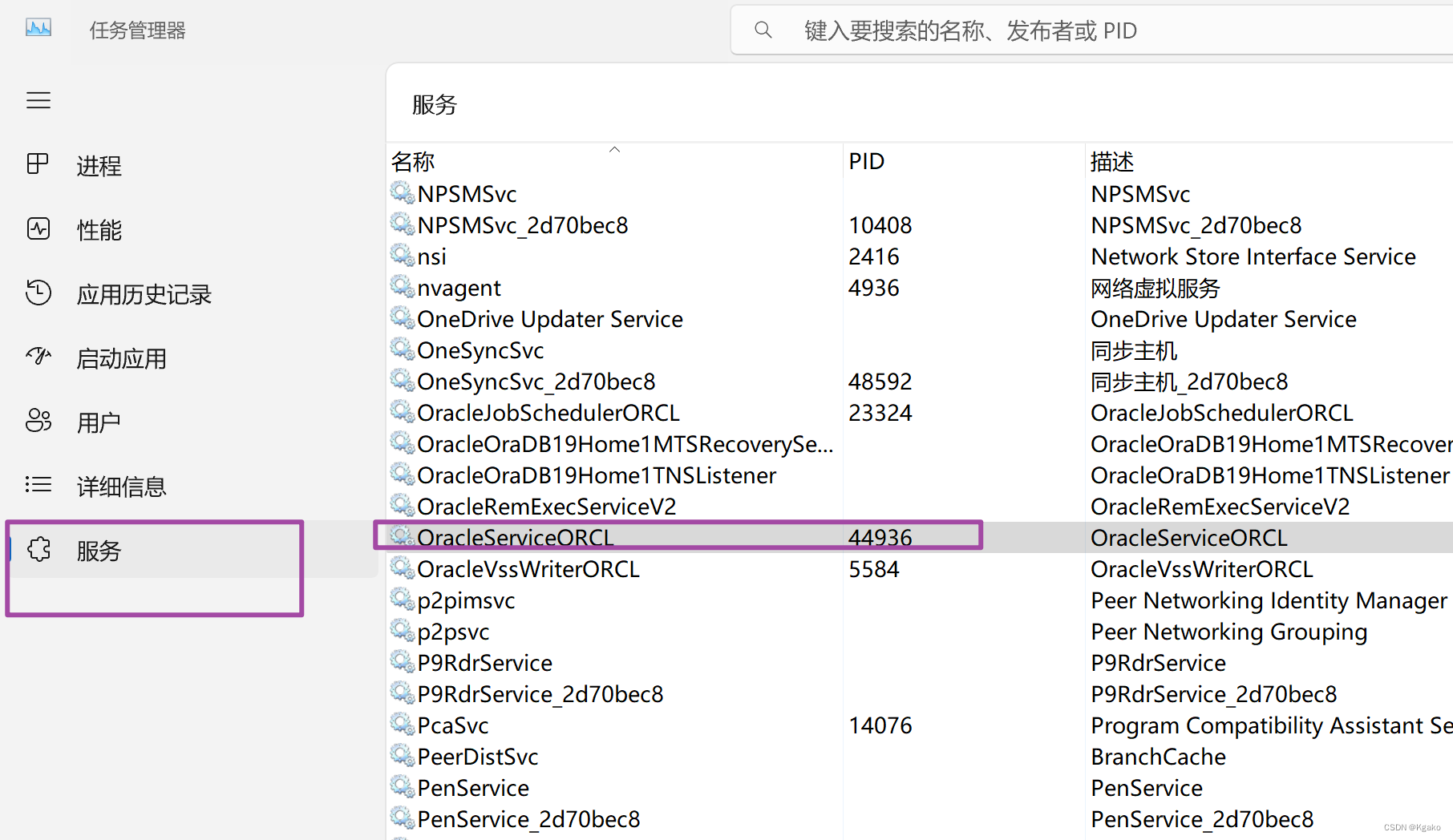Open the 应用历史记录 clock icon
The height and width of the screenshot is (840, 1453).
pos(38,293)
